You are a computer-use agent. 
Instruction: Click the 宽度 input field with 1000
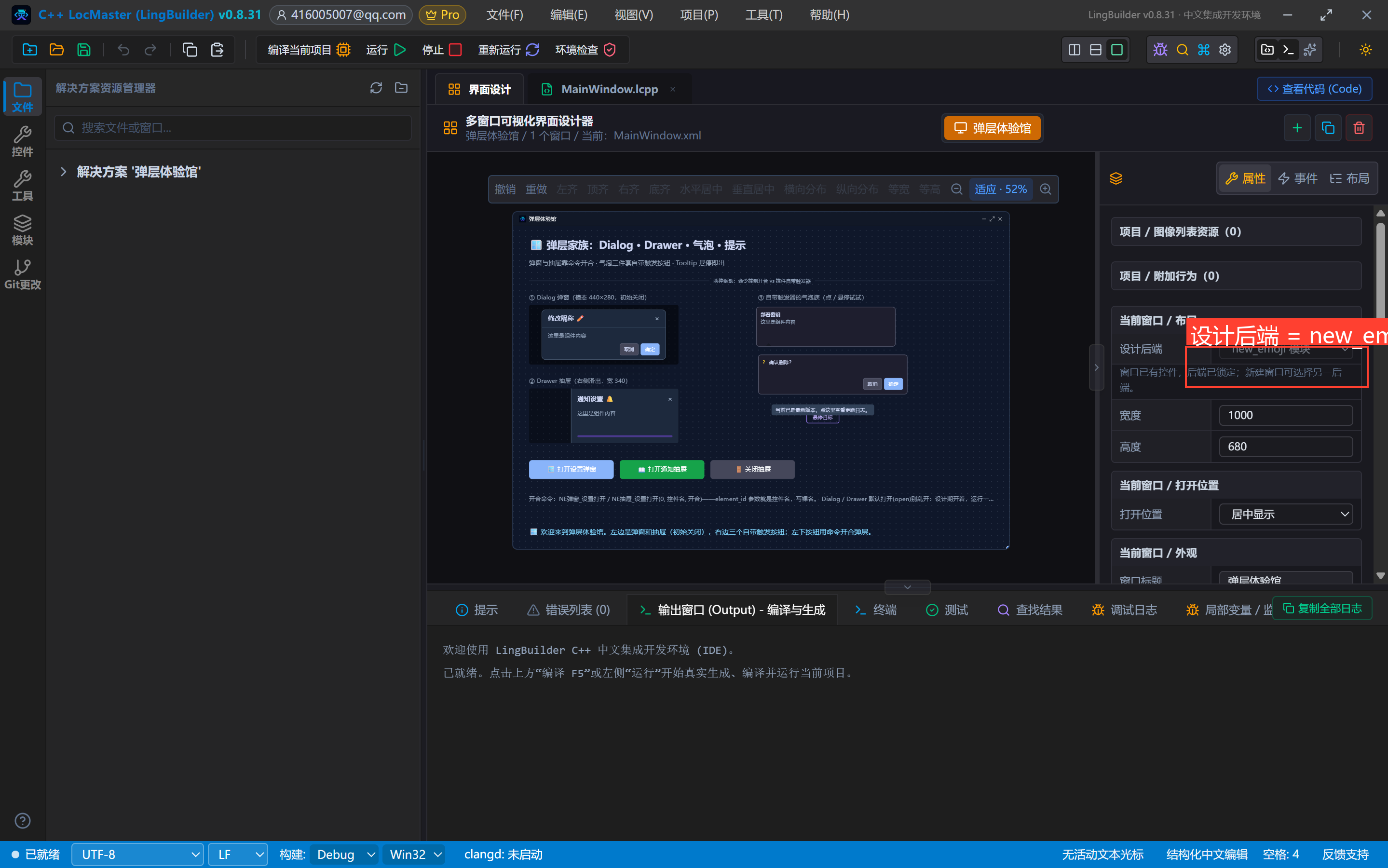[x=1286, y=415]
